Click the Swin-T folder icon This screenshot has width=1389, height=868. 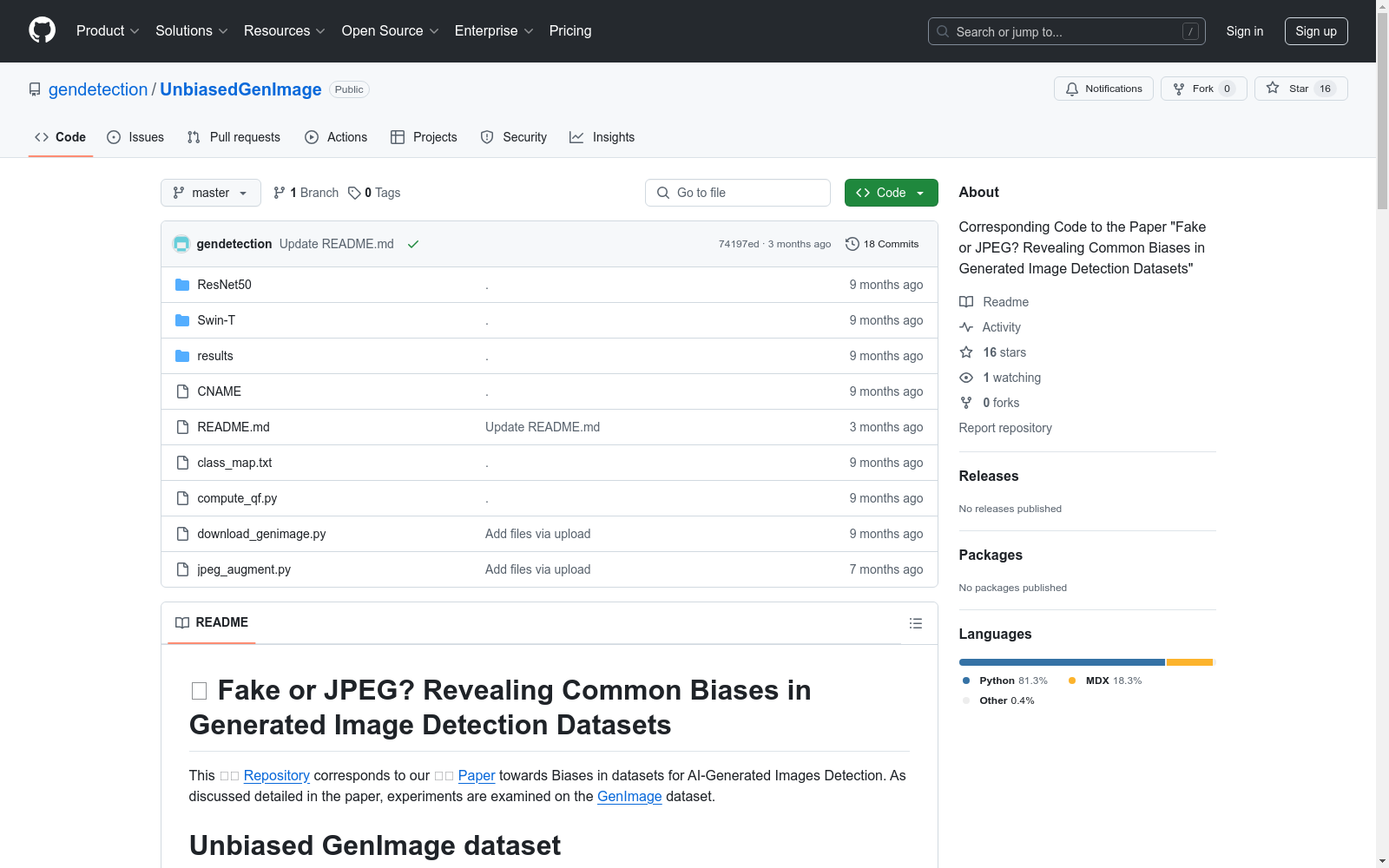[x=182, y=320]
